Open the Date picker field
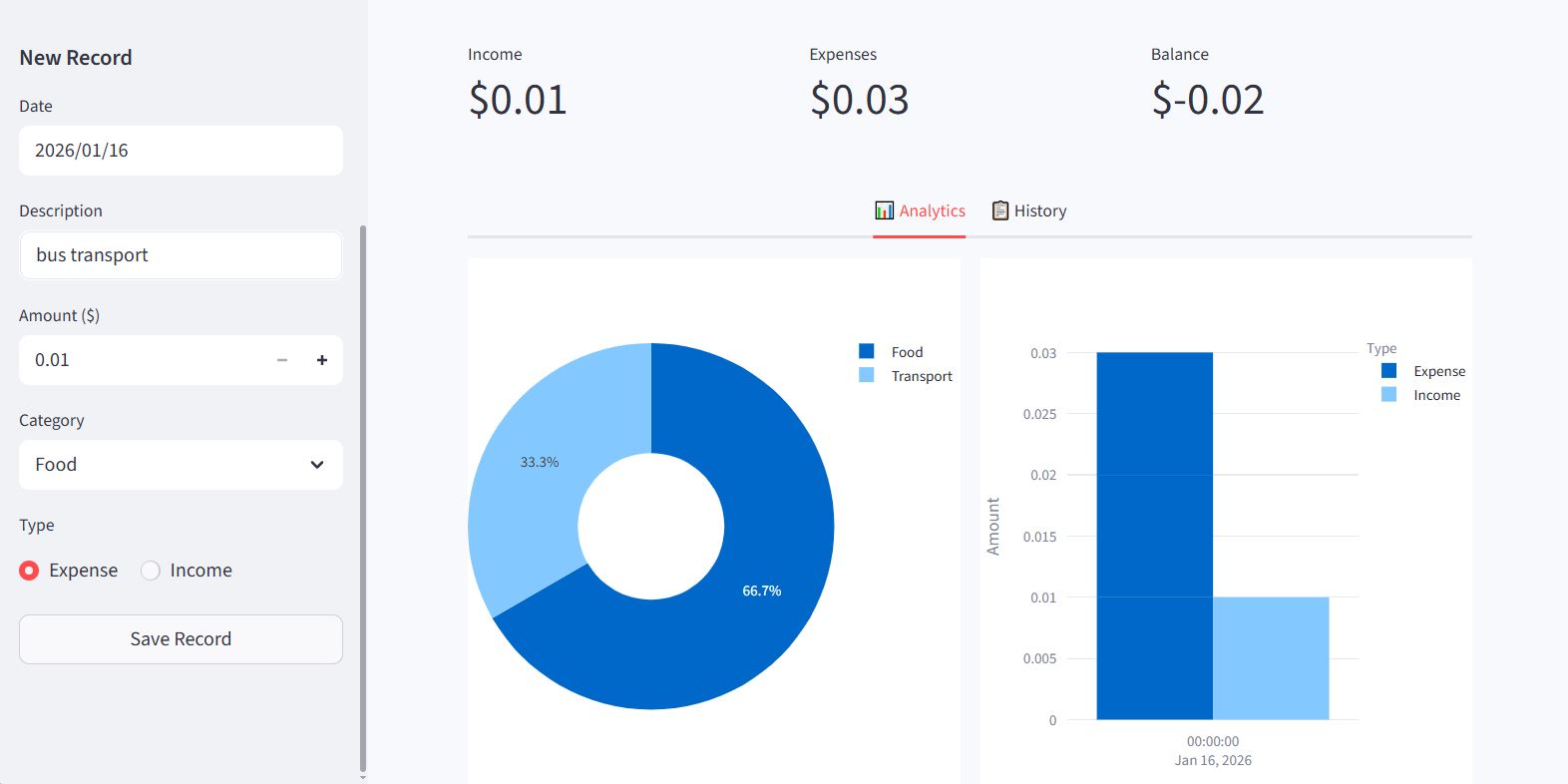The width and height of the screenshot is (1568, 784). 181,151
